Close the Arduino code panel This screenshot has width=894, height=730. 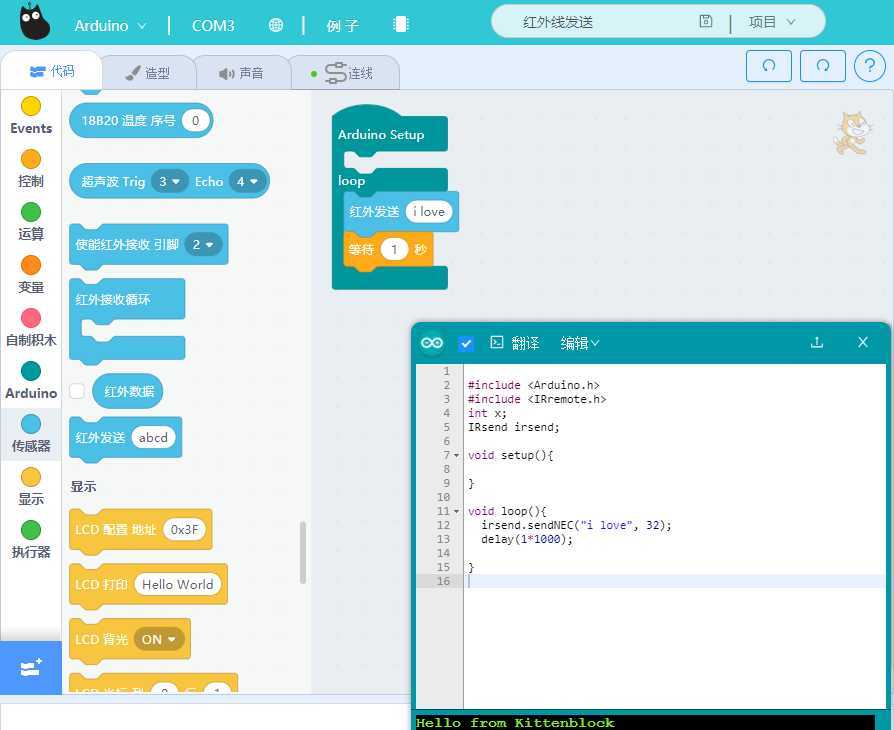(863, 342)
